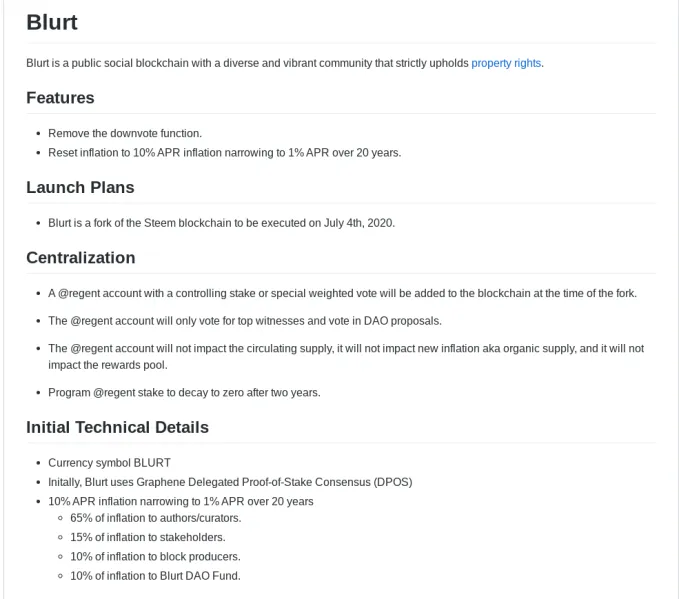Click the 'Currency symbol BLURT' line
The image size is (679, 599).
pyautogui.click(x=110, y=463)
